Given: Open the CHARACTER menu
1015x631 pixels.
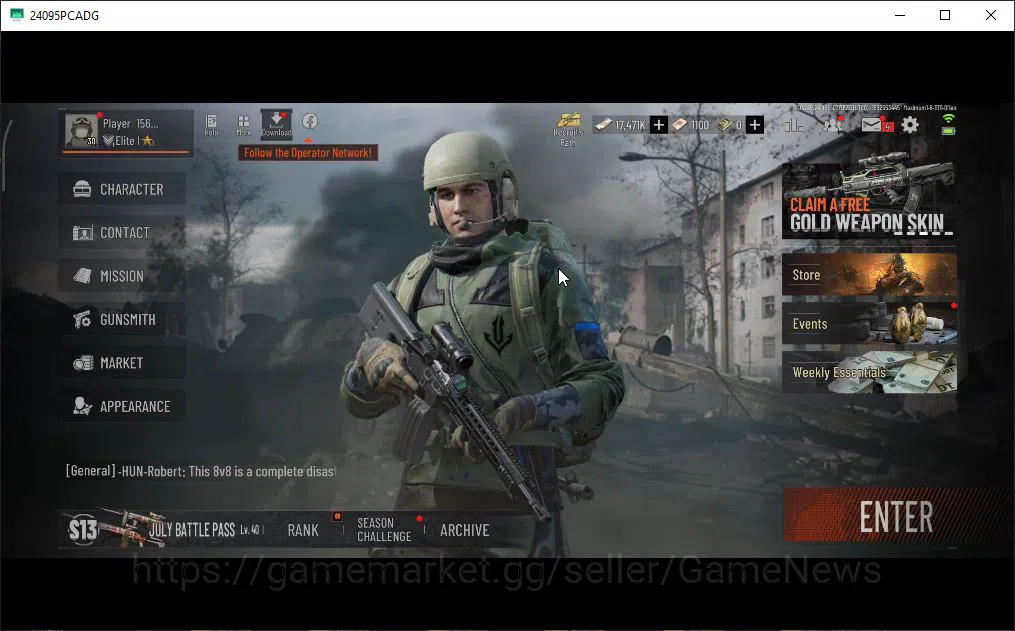Looking at the screenshot, I should pos(122,189).
